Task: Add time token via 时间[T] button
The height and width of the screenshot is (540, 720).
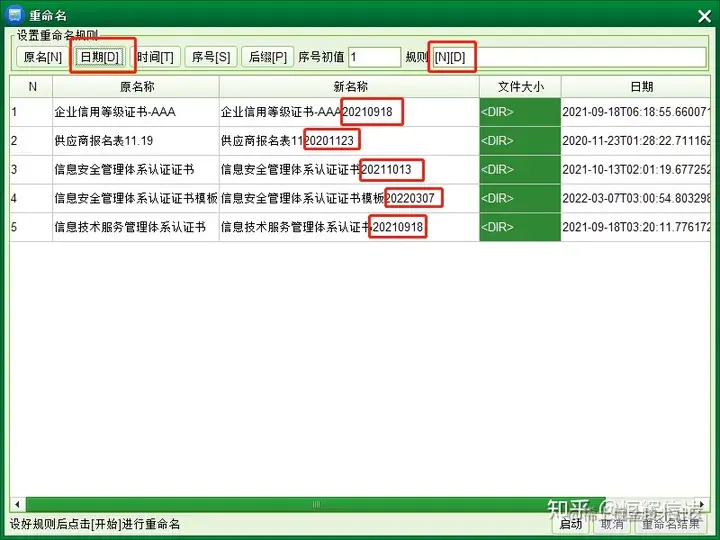Action: point(155,57)
